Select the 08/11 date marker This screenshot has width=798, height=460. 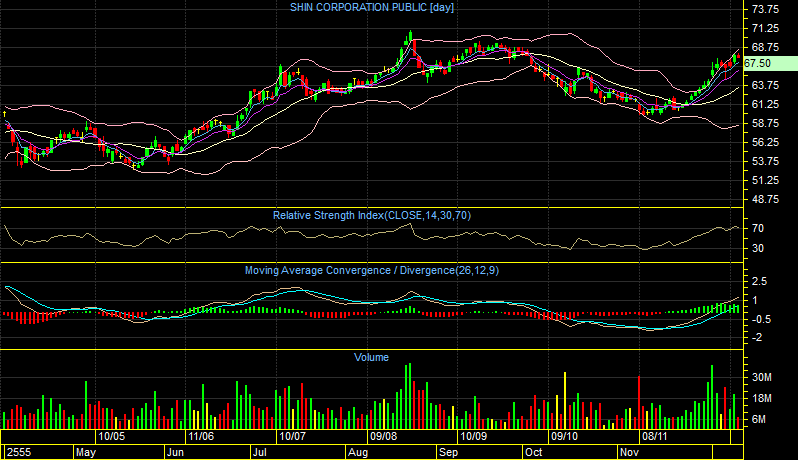(654, 436)
